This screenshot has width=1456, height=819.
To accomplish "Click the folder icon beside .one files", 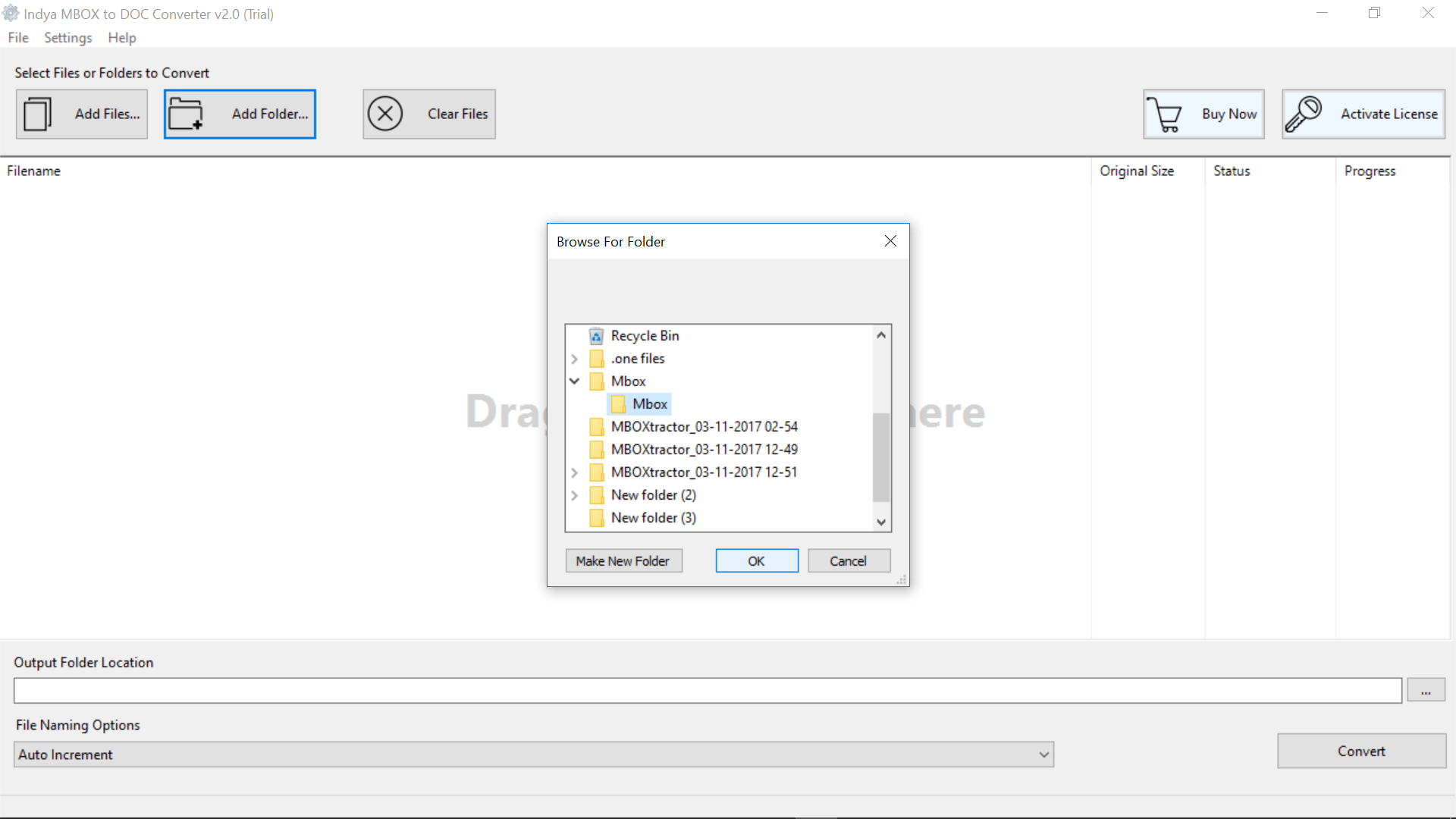I will (597, 359).
